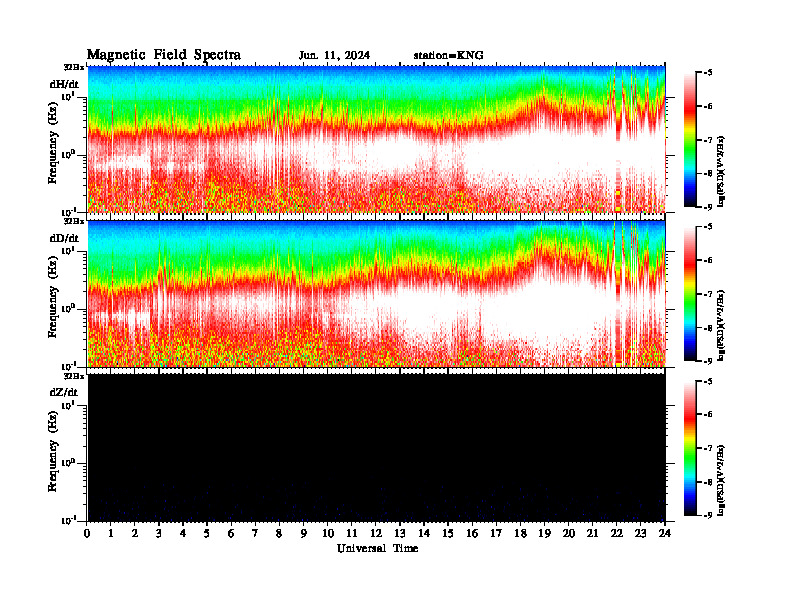Click hour 24 tick label on time axis
The width and height of the screenshot is (792, 612).
[x=665, y=534]
